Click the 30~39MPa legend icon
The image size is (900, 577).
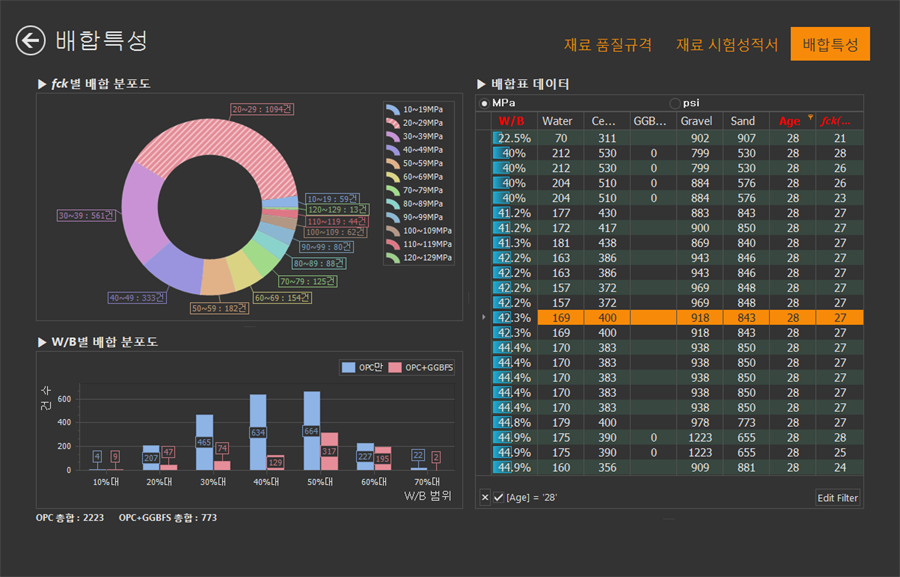tap(393, 137)
